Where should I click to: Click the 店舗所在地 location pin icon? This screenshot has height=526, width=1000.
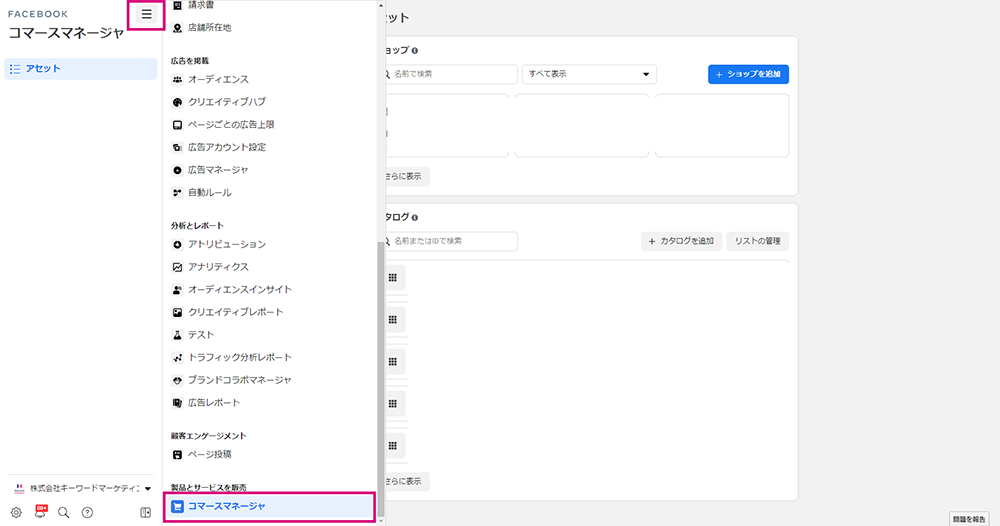coord(177,28)
